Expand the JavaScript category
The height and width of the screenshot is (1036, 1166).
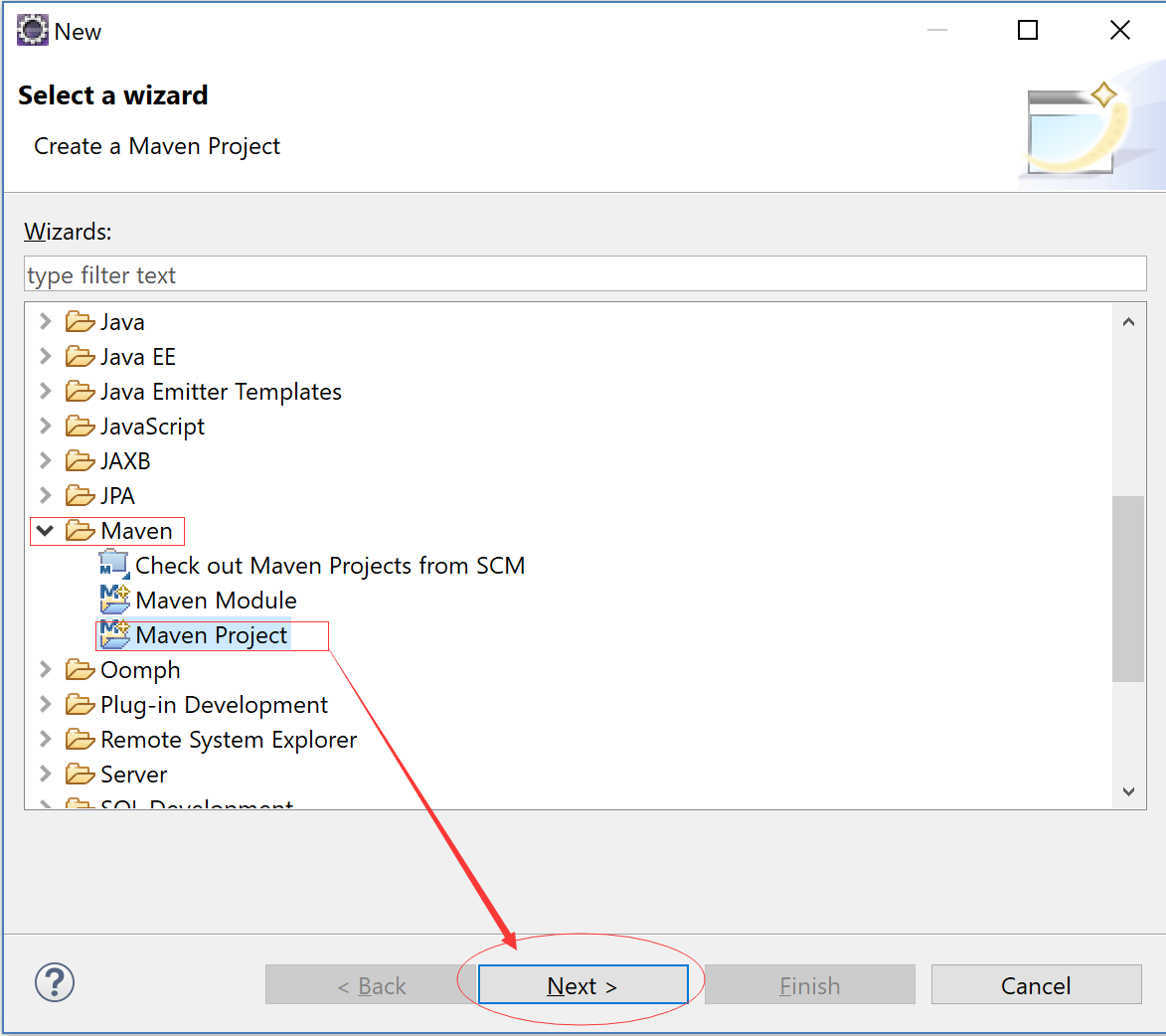point(46,427)
